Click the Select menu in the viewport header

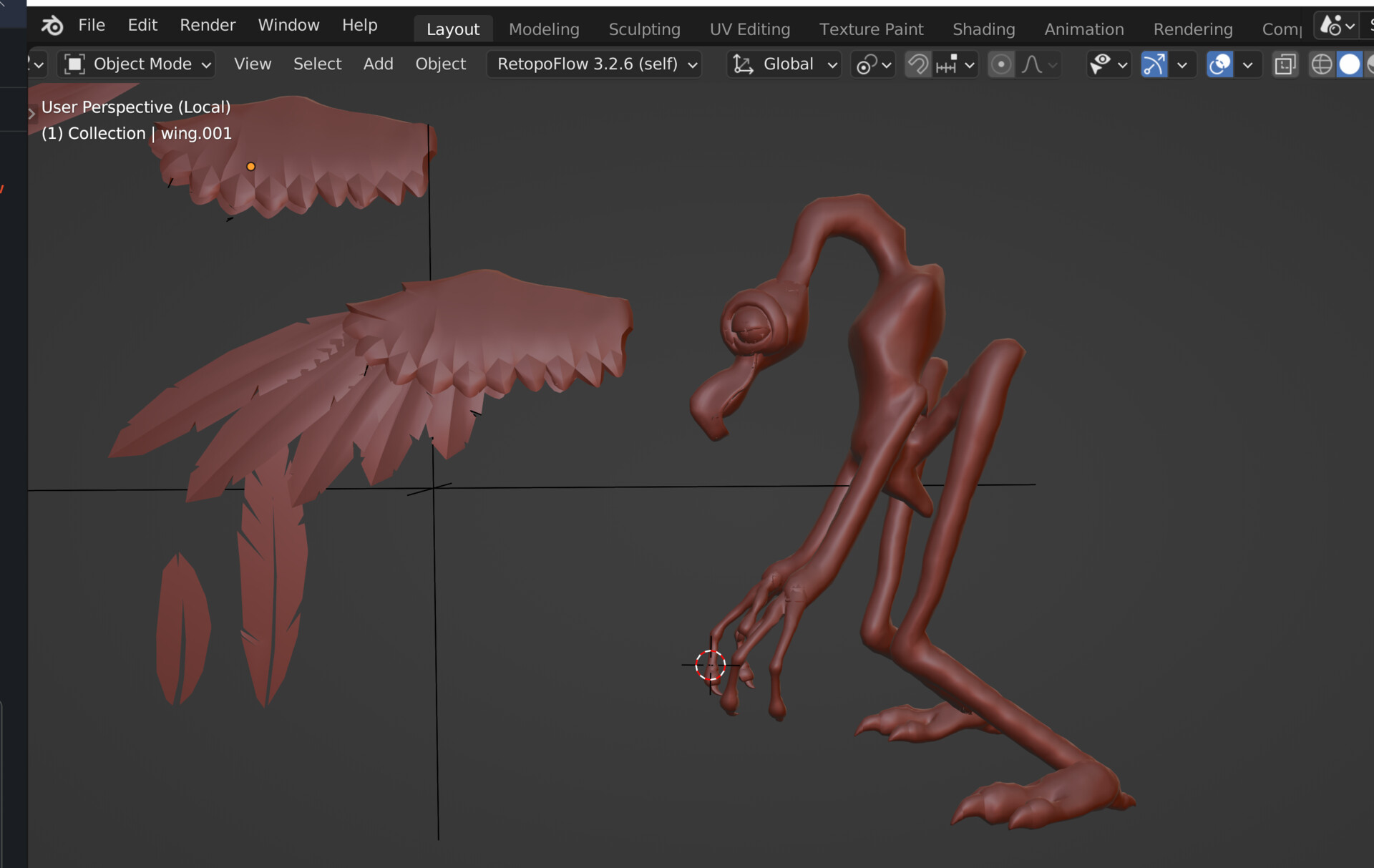317,64
